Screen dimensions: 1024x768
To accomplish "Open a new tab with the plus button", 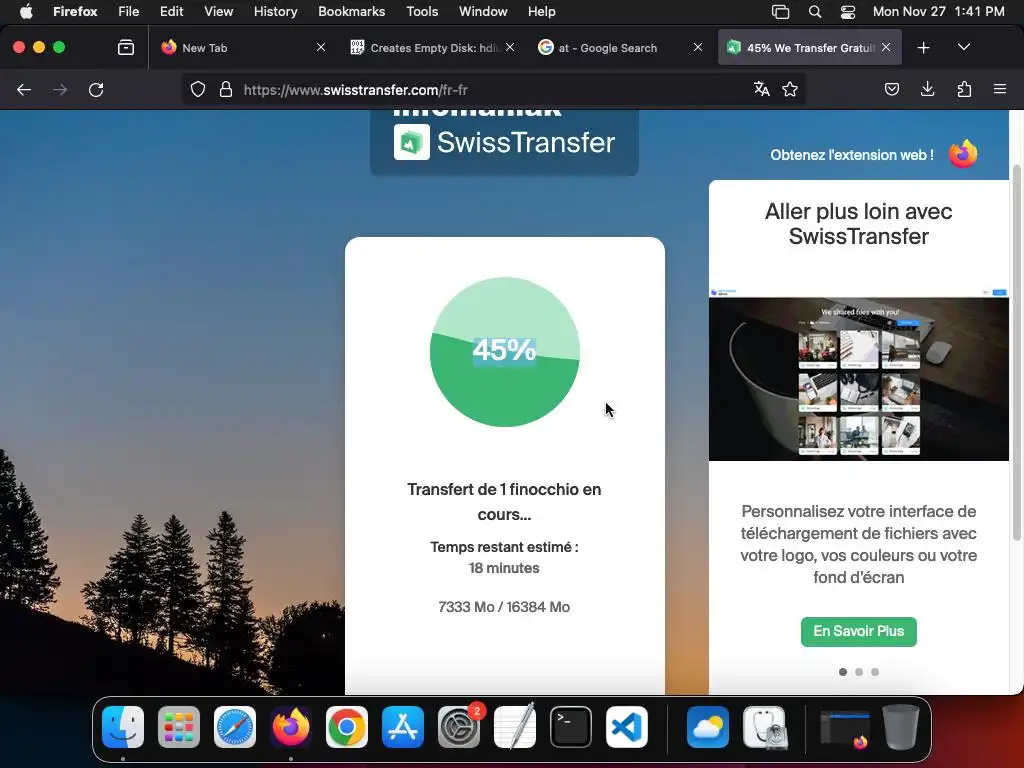I will point(923,48).
